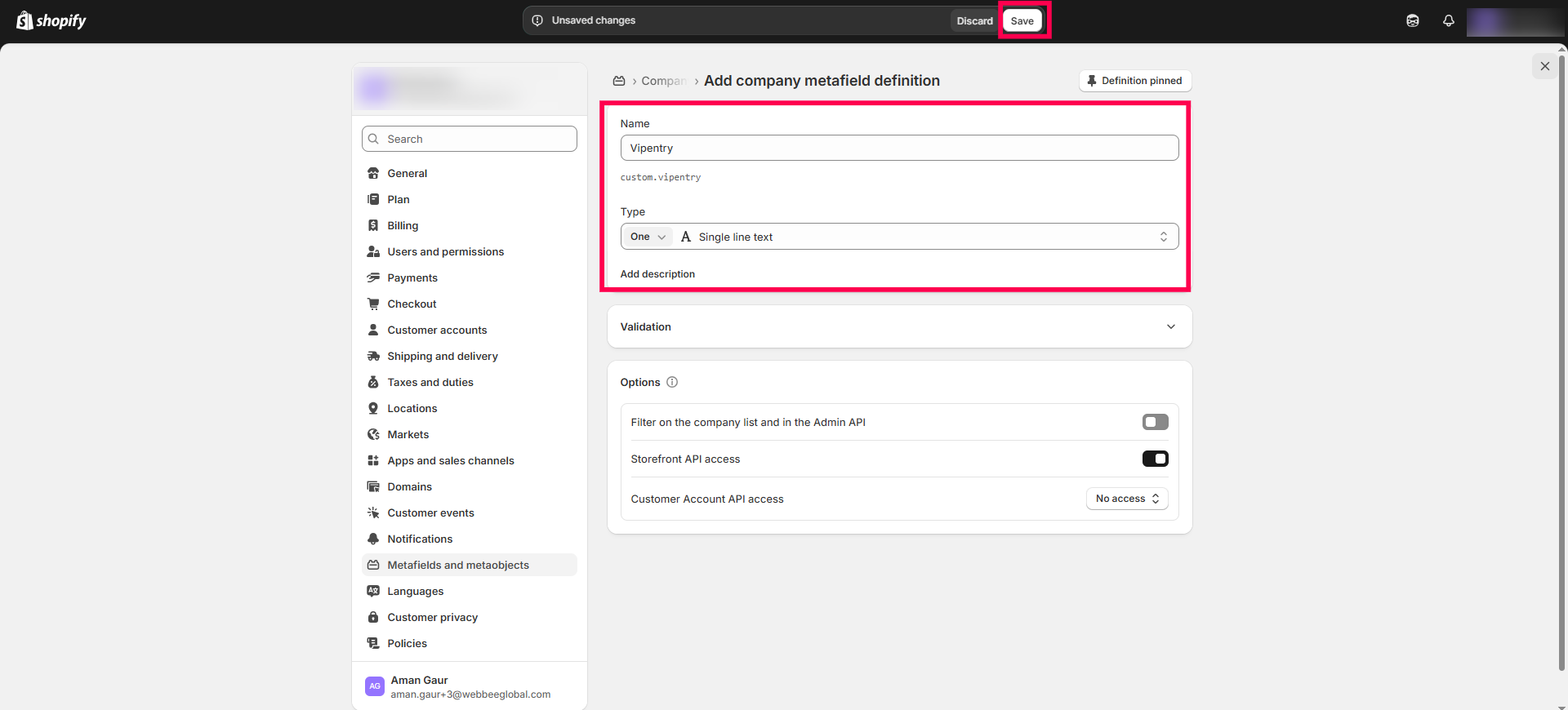This screenshot has height=710, width=1568.
Task: Open the Sidekick assistant icon in top bar
Action: pyautogui.click(x=1412, y=21)
